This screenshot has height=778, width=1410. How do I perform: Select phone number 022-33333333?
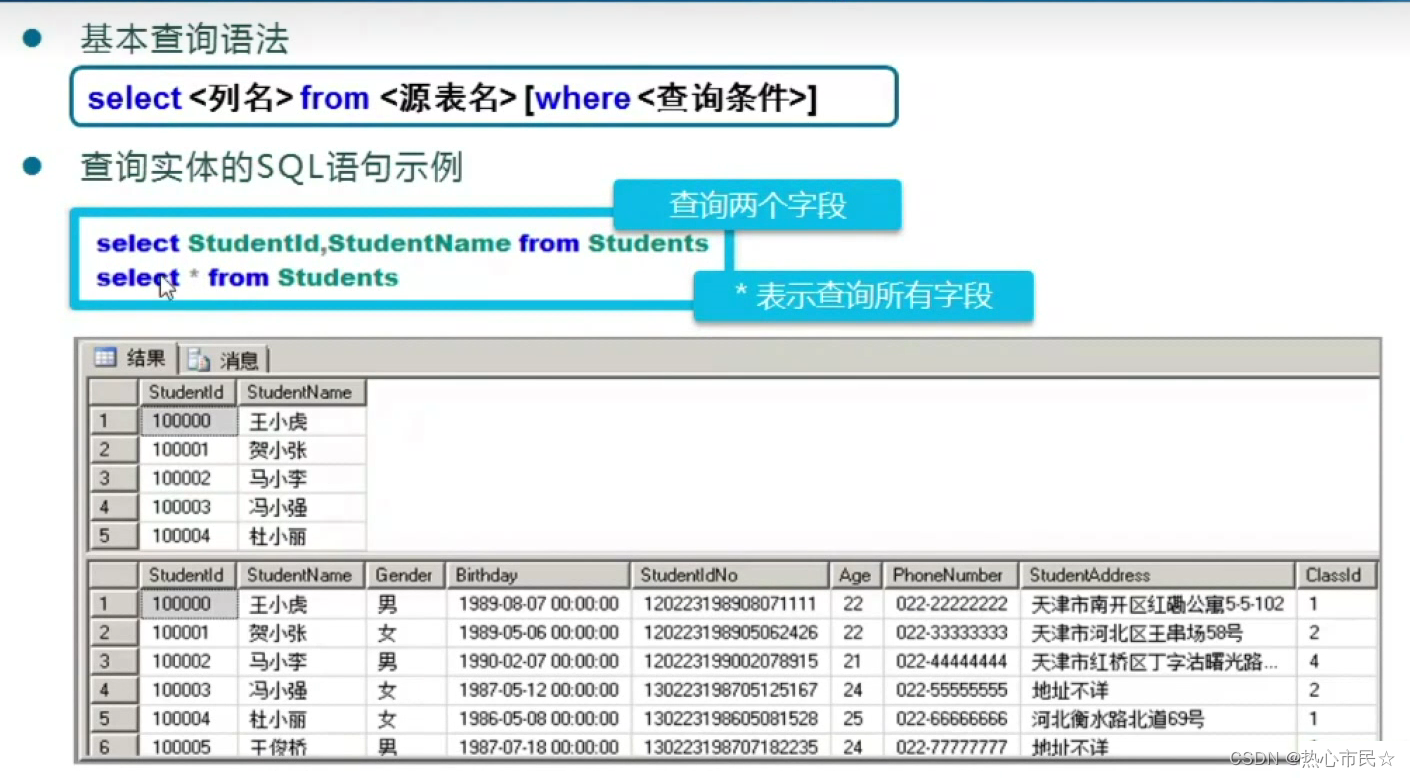pyautogui.click(x=950, y=633)
